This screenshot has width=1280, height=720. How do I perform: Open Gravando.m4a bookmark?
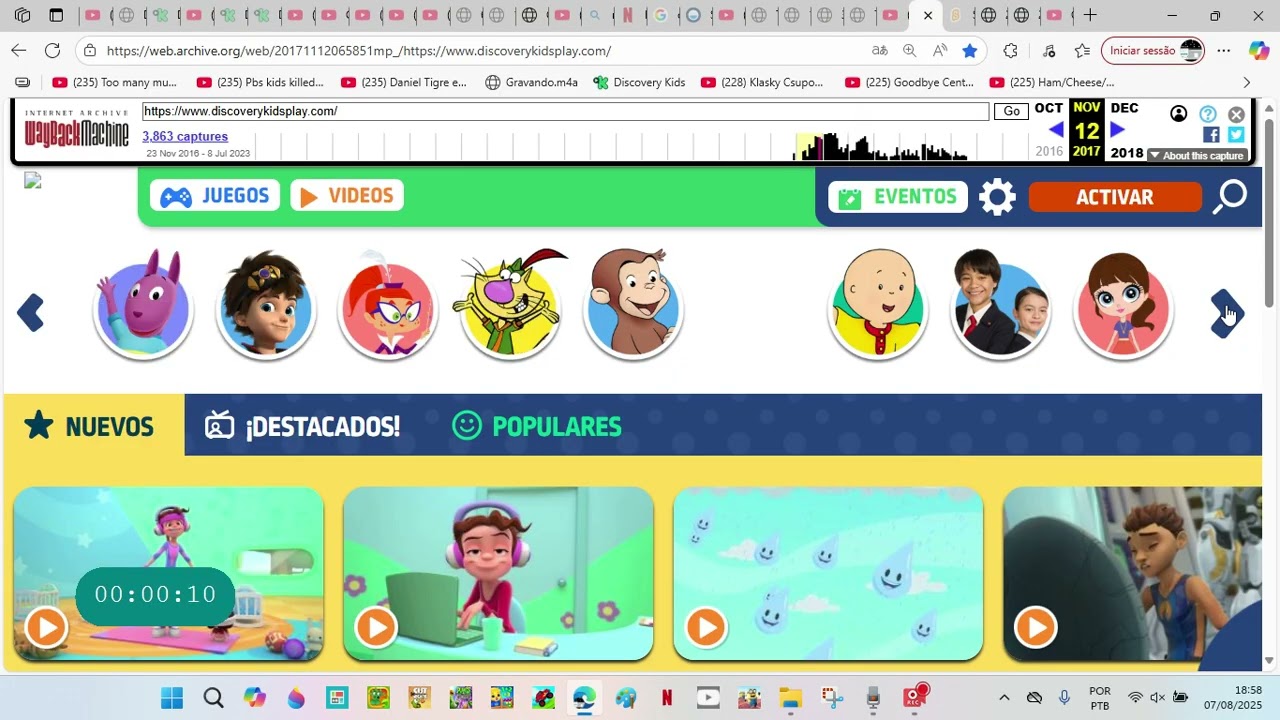pyautogui.click(x=531, y=82)
